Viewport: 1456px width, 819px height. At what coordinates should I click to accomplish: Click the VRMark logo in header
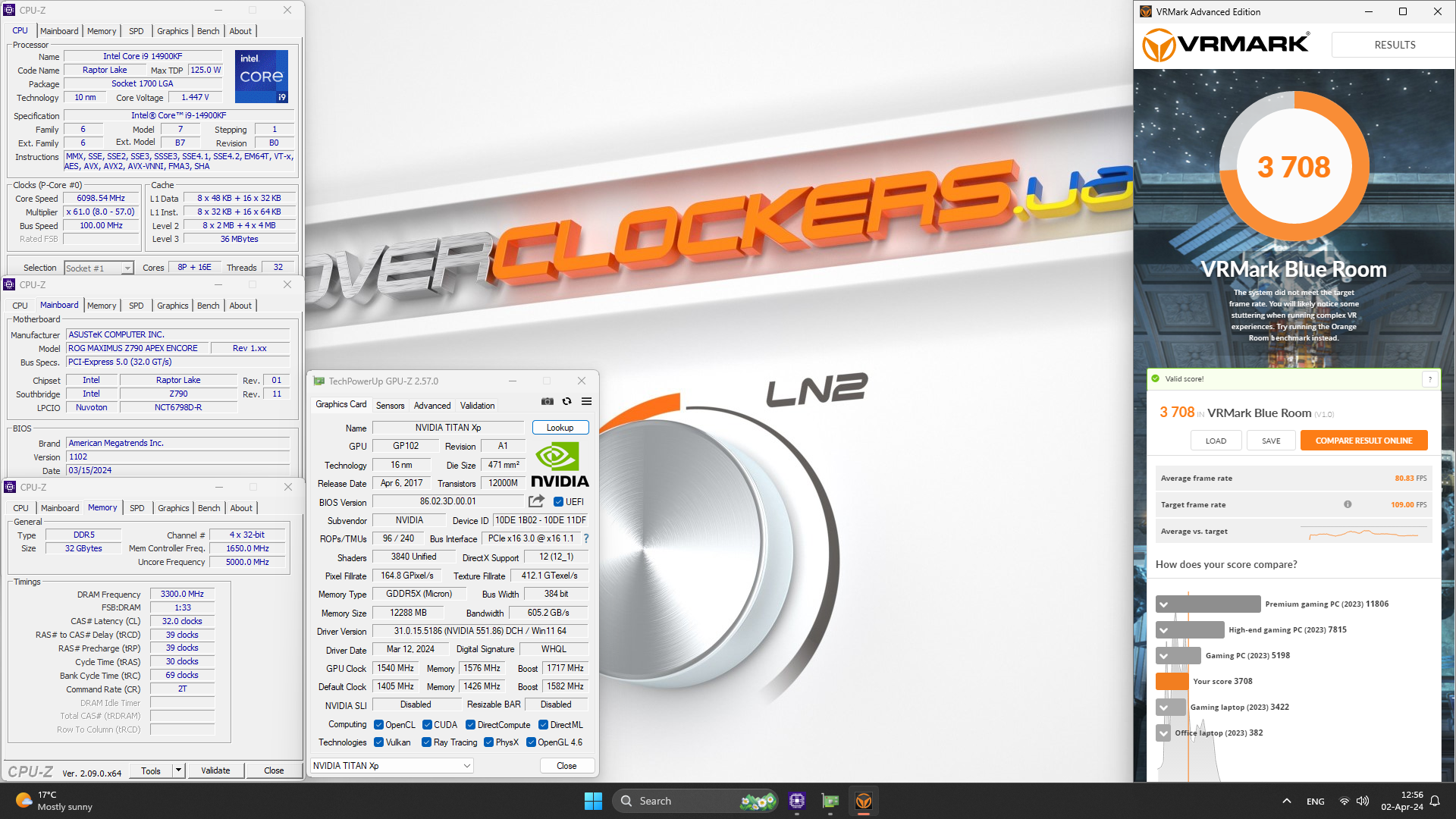1225,45
